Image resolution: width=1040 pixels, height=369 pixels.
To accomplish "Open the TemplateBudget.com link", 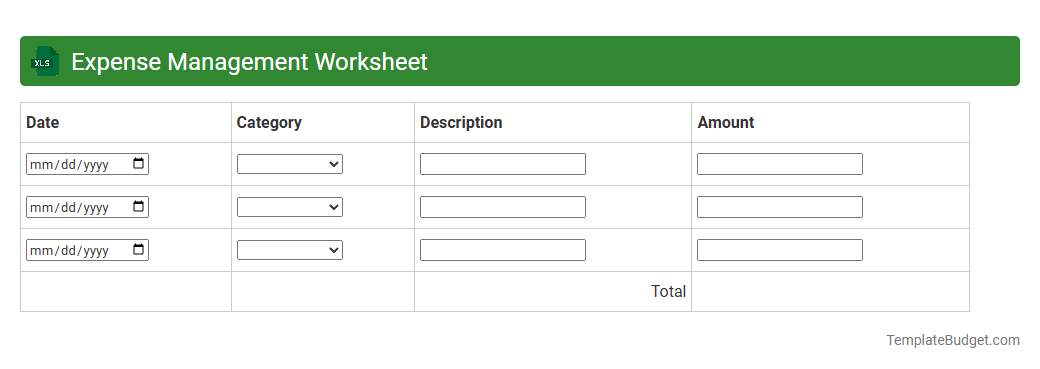I will coord(953,340).
